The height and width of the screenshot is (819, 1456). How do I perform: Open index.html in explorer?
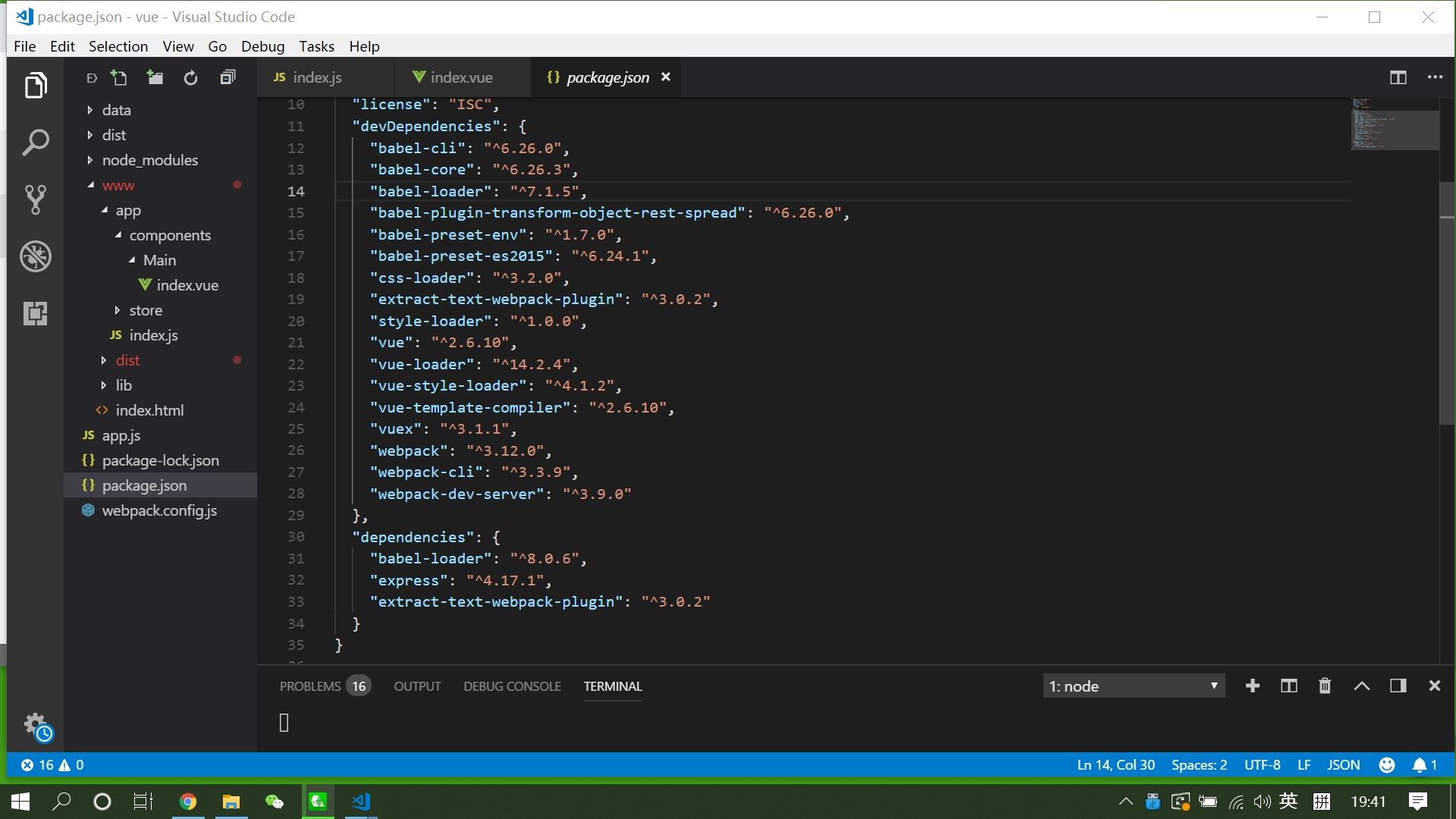pos(160,410)
